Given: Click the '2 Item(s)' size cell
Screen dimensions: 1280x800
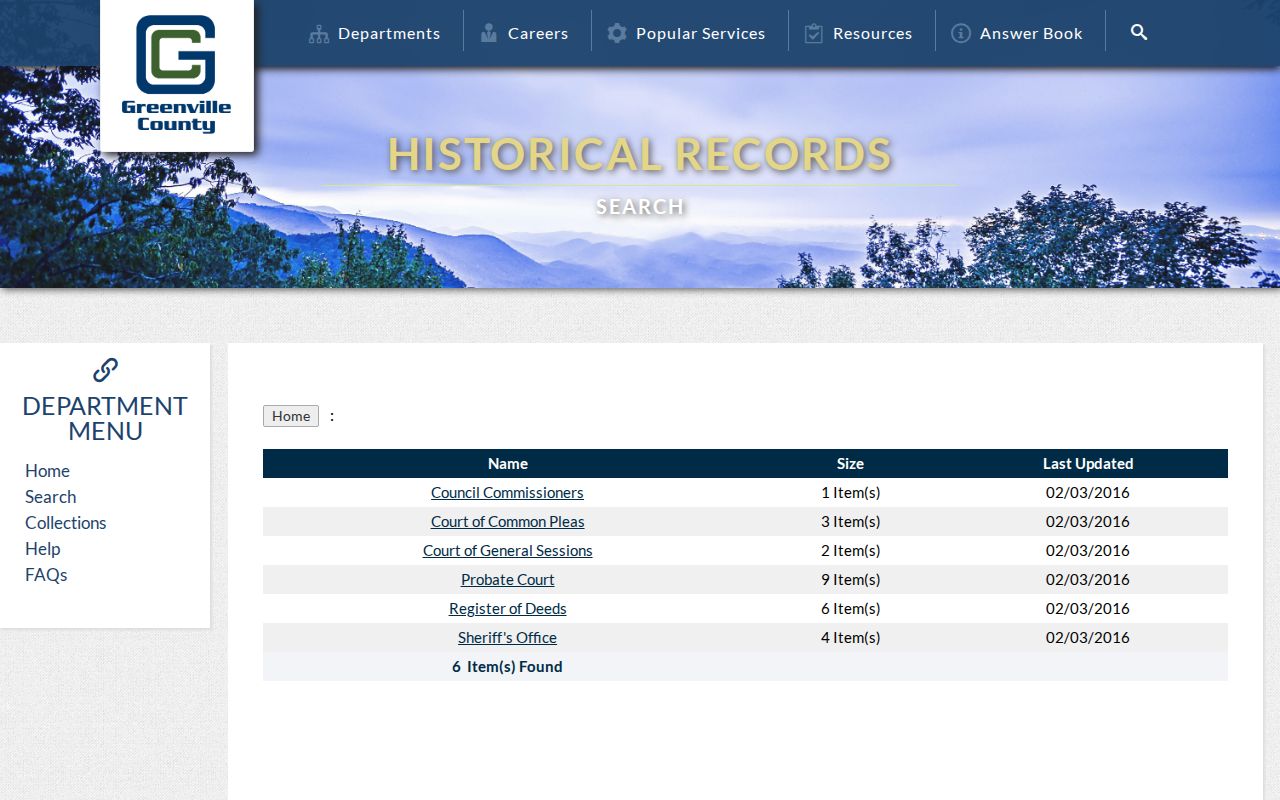Looking at the screenshot, I should (x=851, y=551).
